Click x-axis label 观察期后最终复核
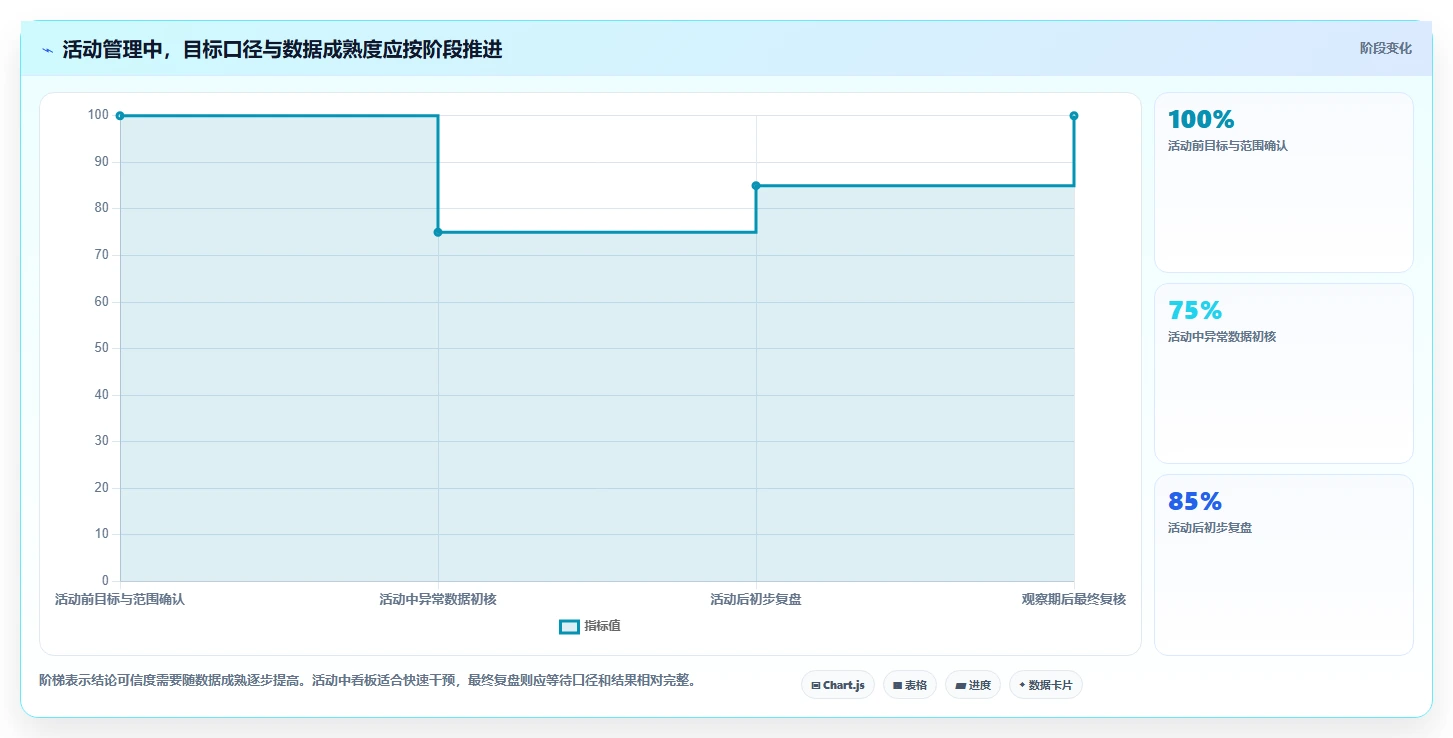 pyautogui.click(x=1074, y=600)
